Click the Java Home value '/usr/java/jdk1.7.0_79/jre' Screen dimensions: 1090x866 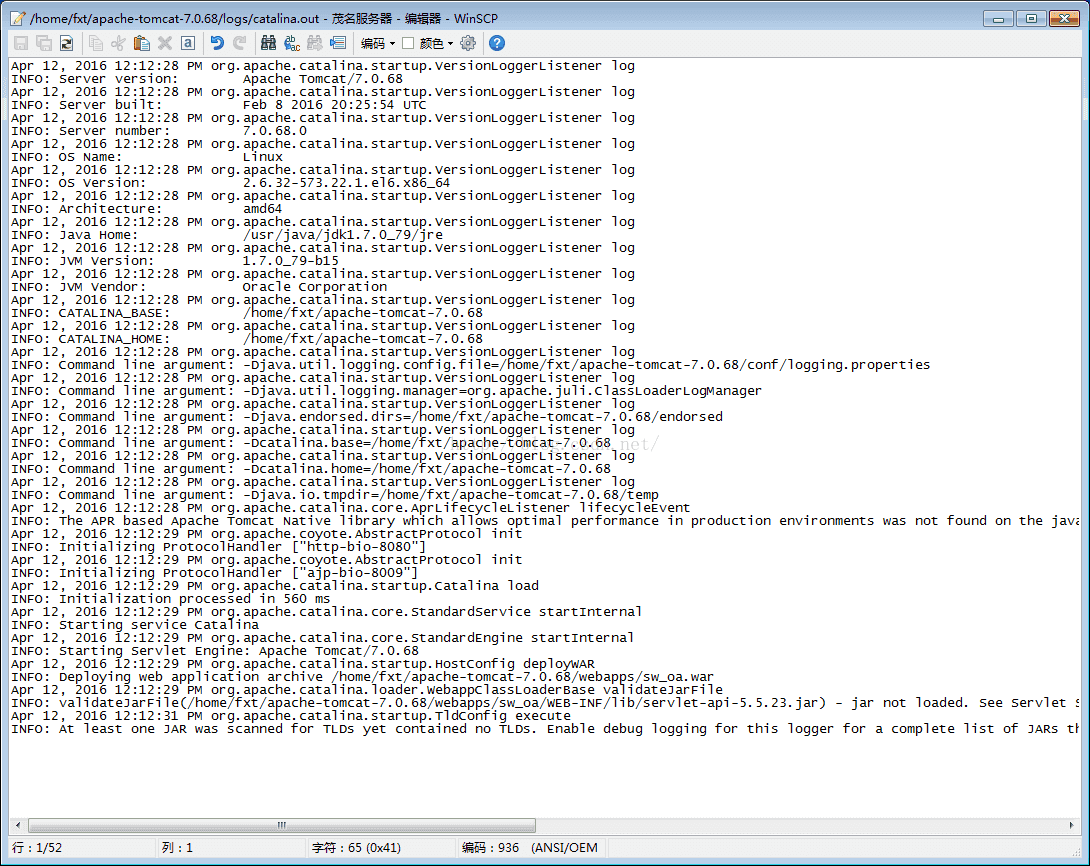(x=343, y=235)
